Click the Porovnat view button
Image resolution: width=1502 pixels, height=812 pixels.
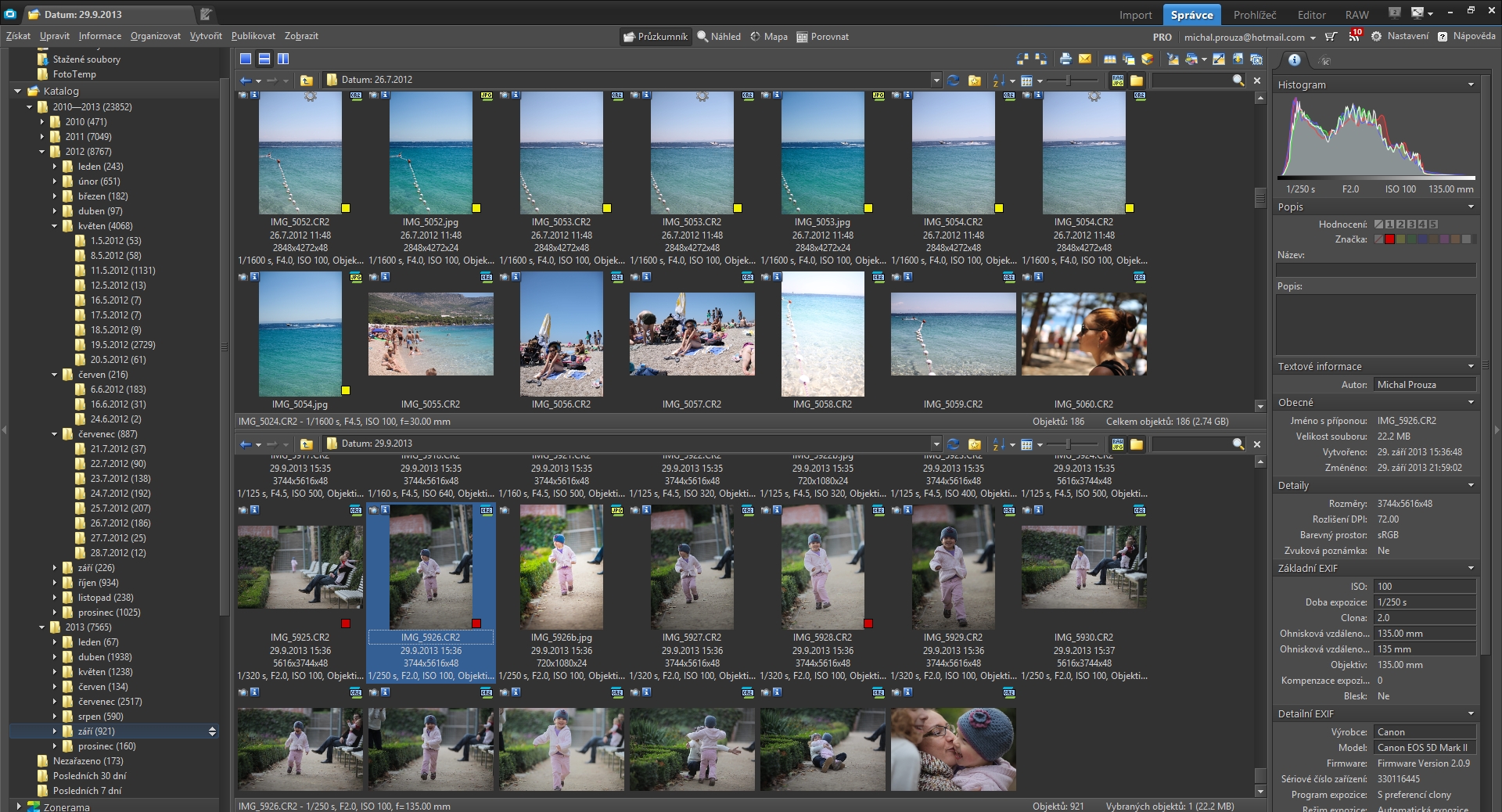(x=822, y=37)
